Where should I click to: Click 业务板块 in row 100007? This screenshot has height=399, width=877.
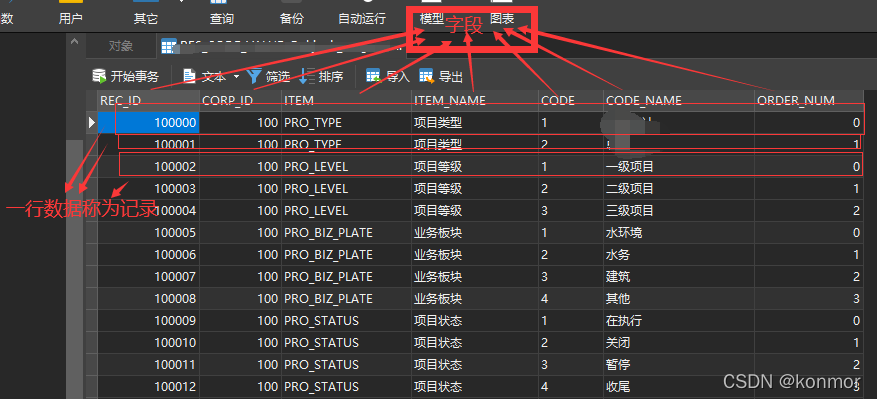[x=438, y=276]
